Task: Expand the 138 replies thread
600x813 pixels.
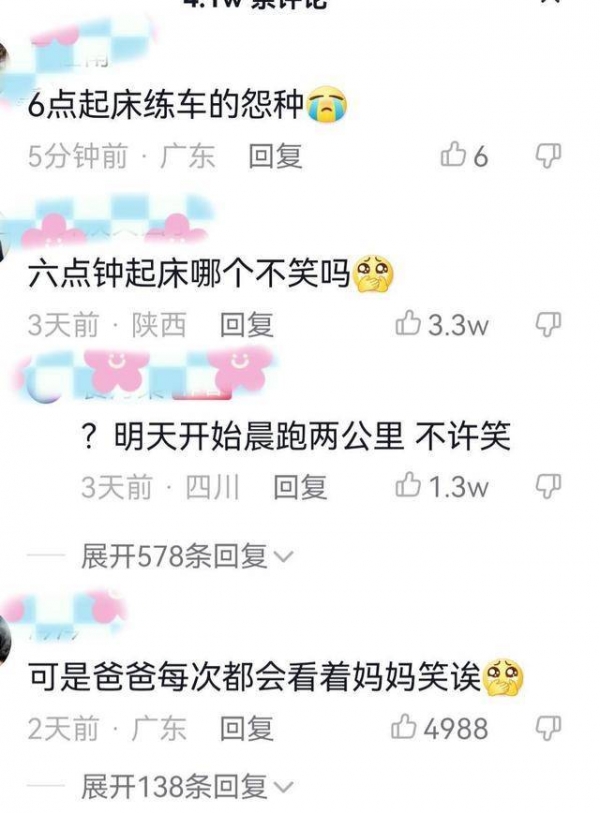Action: tap(187, 787)
